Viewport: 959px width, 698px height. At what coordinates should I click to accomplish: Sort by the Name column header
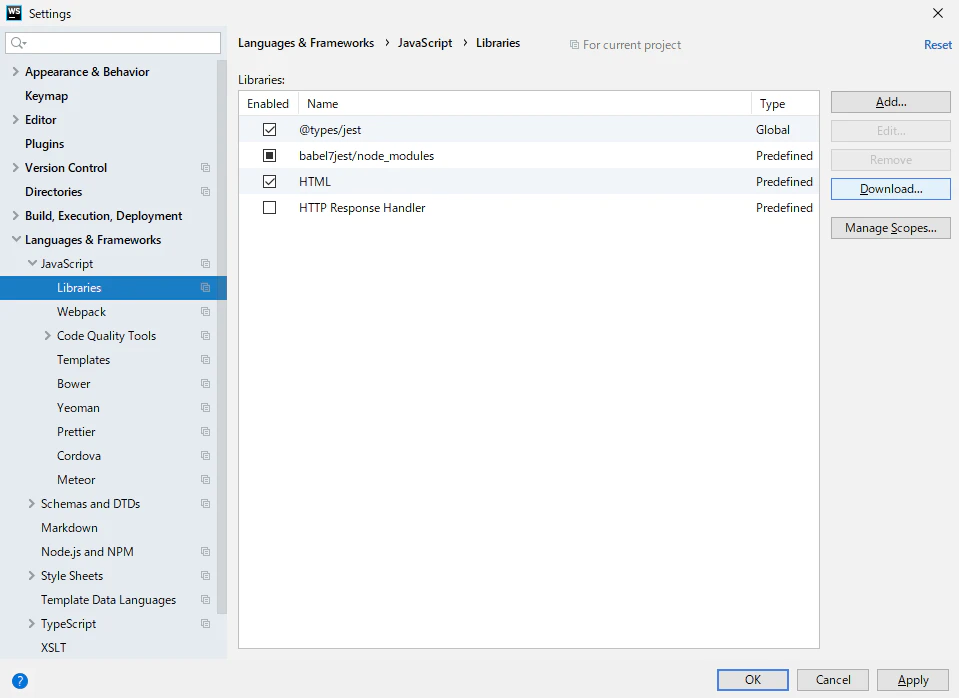tap(525, 104)
